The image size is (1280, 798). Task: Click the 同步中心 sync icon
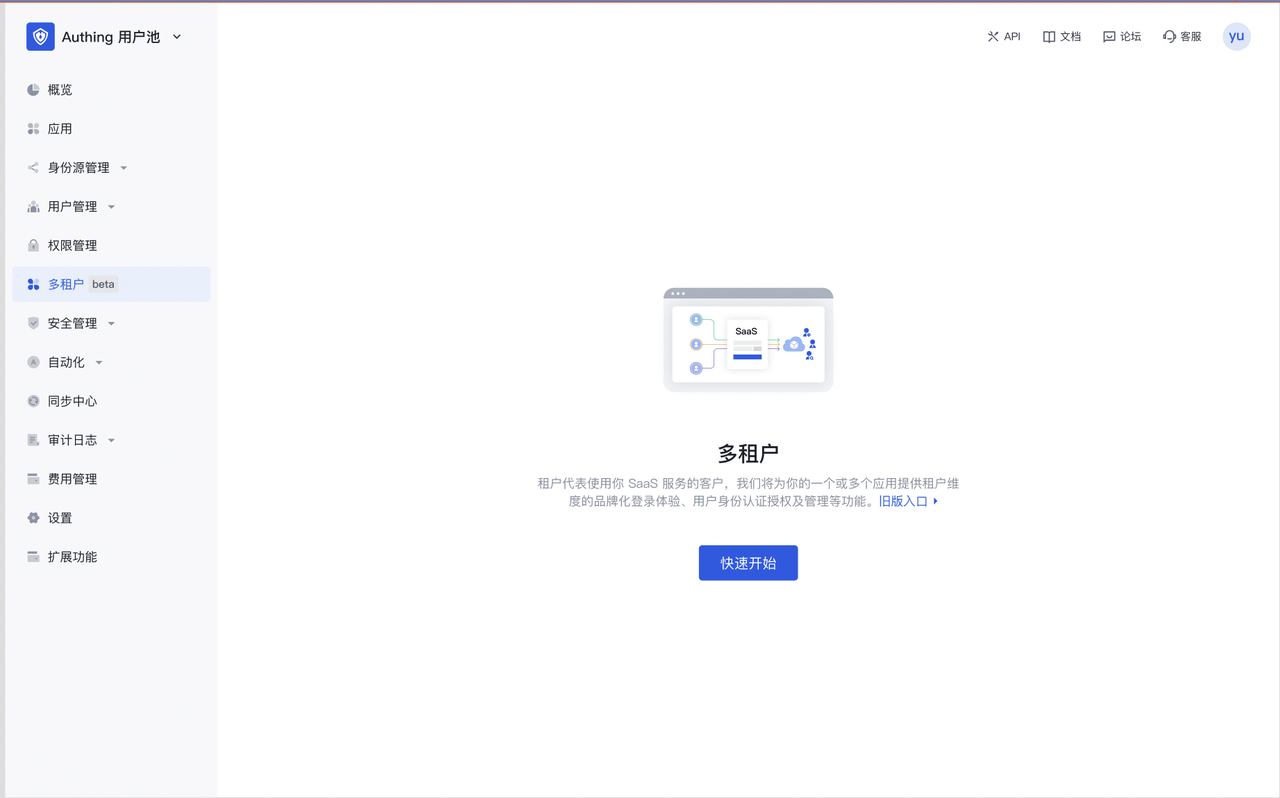tap(33, 401)
